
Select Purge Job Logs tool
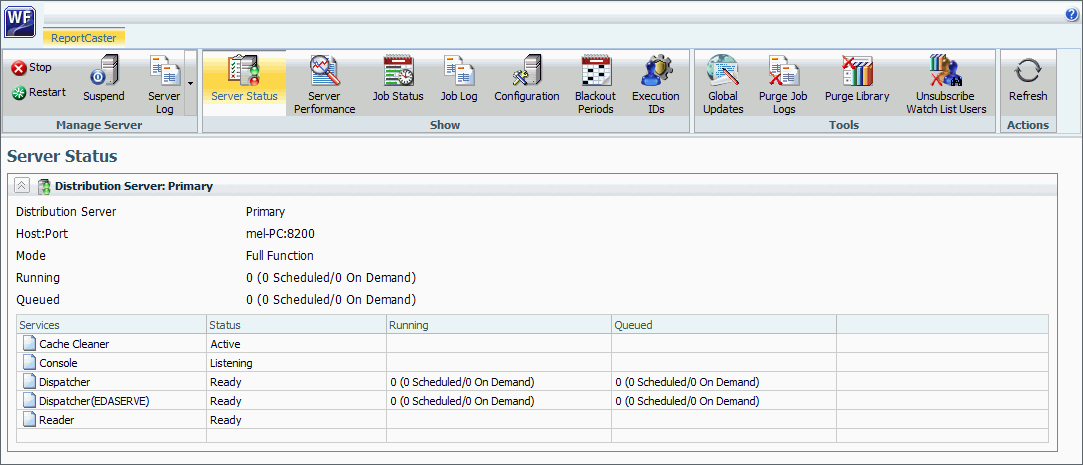pyautogui.click(x=783, y=84)
